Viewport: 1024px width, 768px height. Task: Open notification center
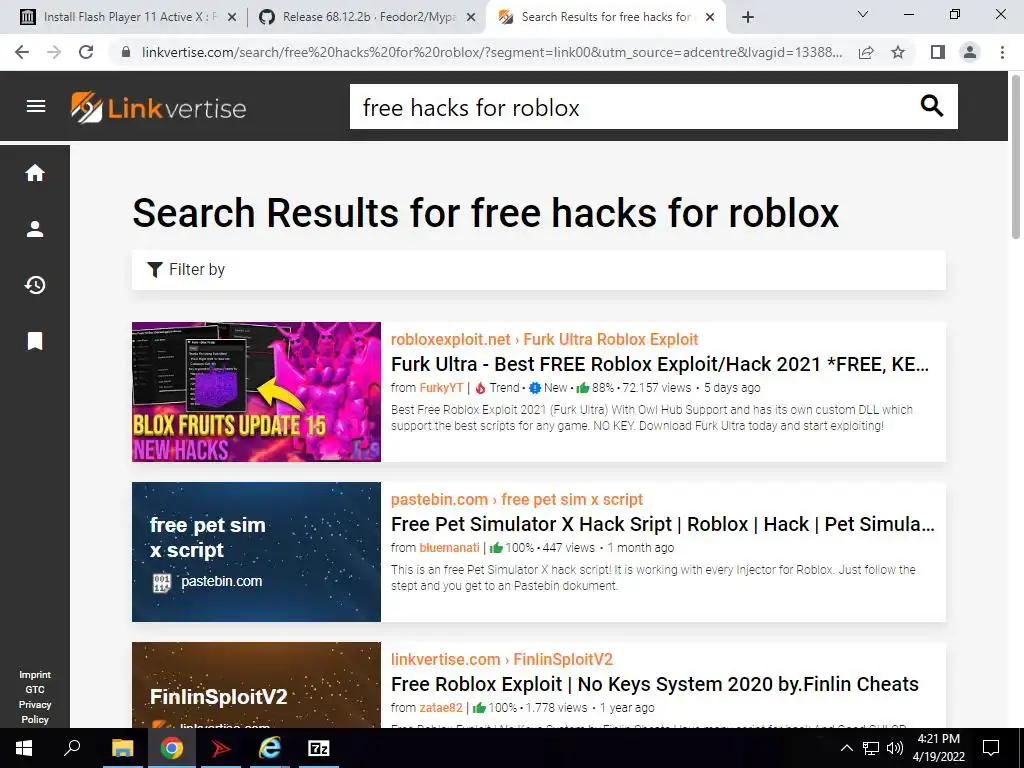coord(991,748)
